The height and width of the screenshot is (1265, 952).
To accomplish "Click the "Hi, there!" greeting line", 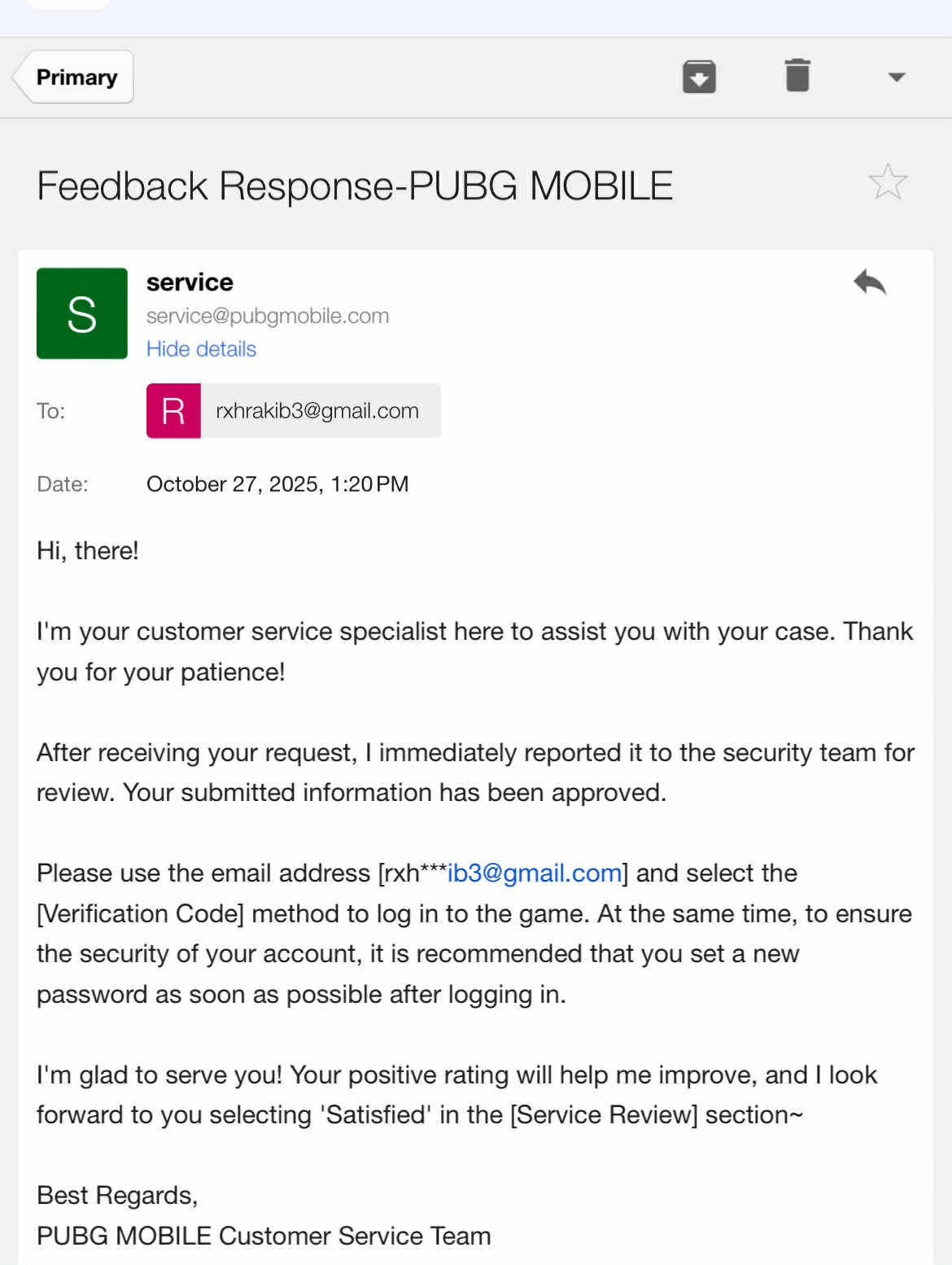I will click(x=88, y=551).
